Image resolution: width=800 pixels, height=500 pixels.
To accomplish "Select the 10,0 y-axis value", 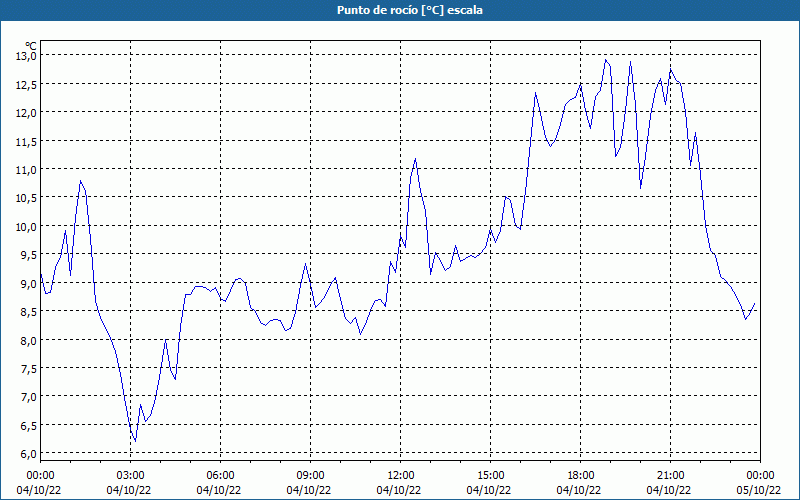I will (x=27, y=227).
